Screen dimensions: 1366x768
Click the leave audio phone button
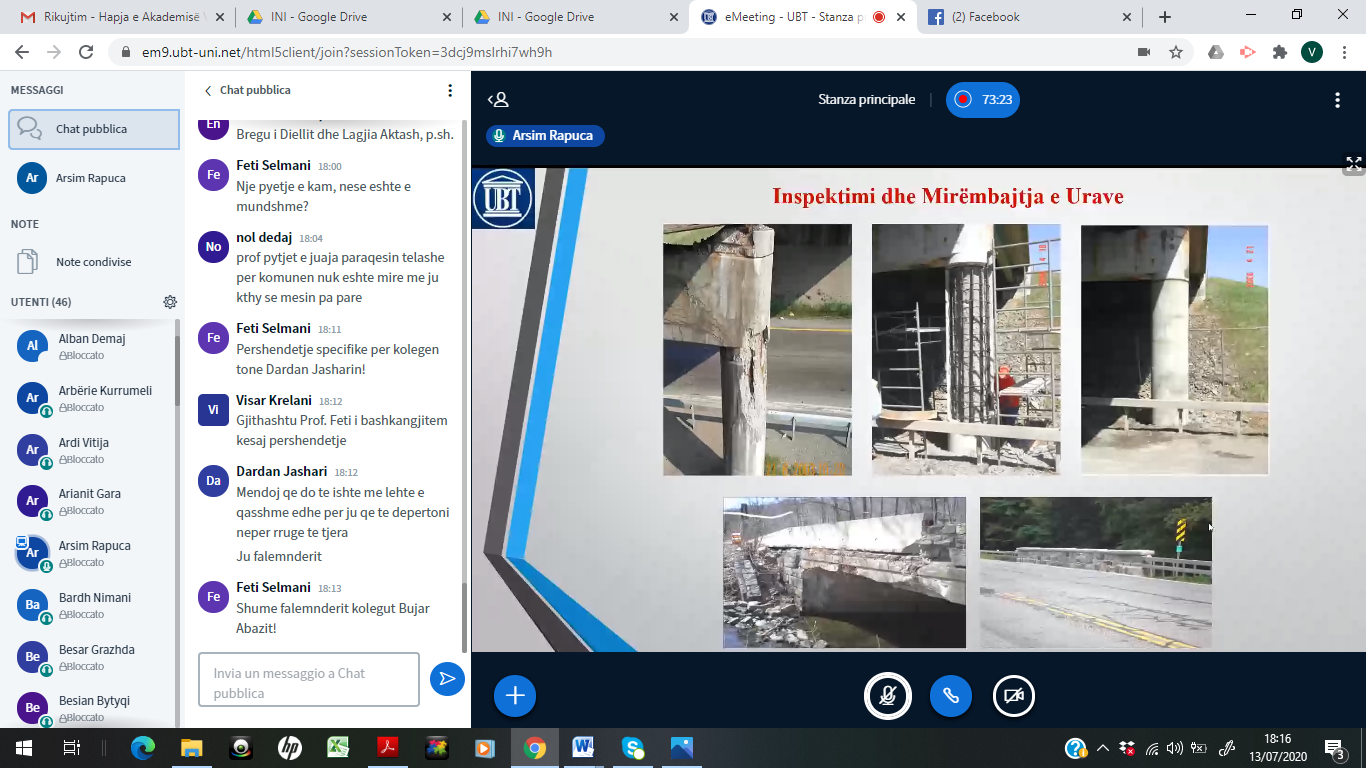[x=950, y=696]
